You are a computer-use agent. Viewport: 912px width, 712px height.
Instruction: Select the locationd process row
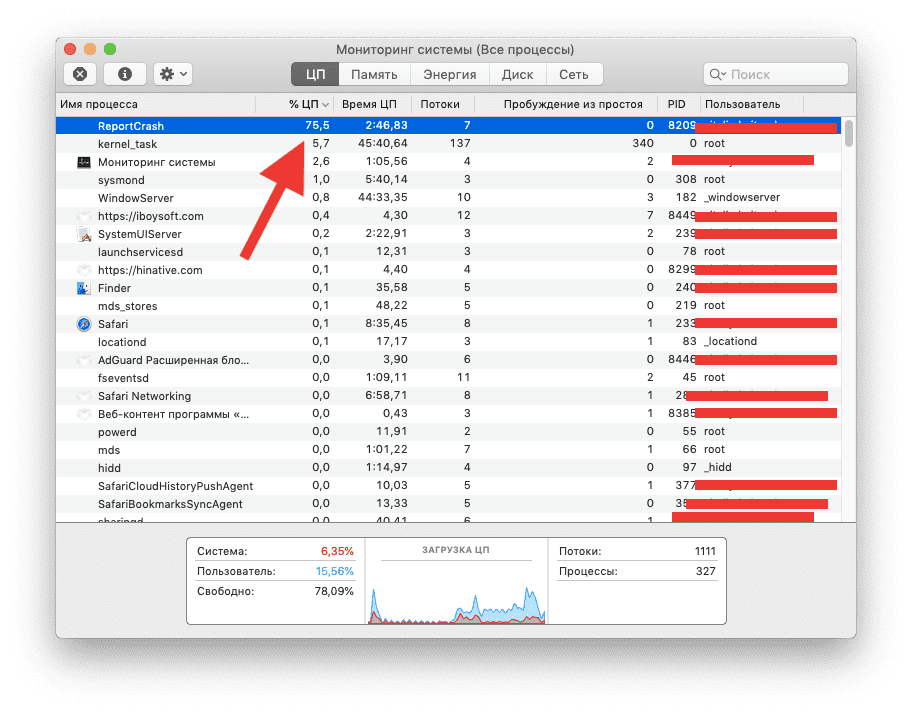click(x=448, y=342)
